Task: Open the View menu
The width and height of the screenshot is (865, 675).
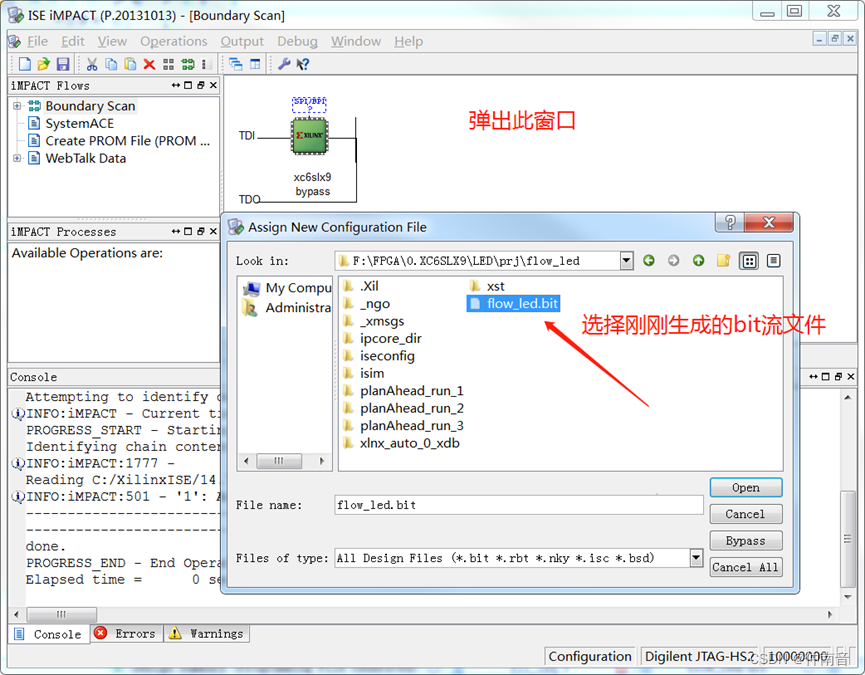Action: click(x=112, y=41)
